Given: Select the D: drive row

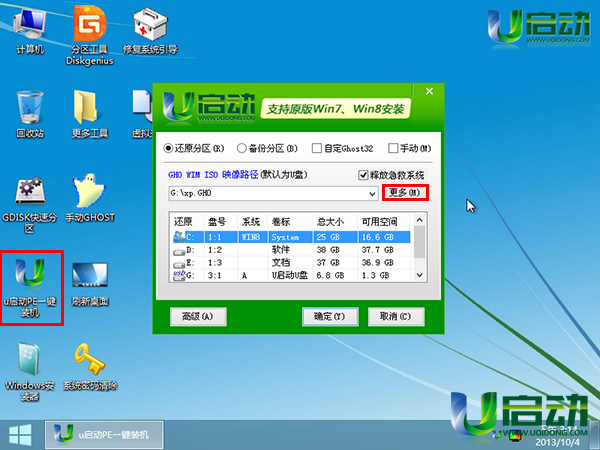Looking at the screenshot, I should (291, 250).
